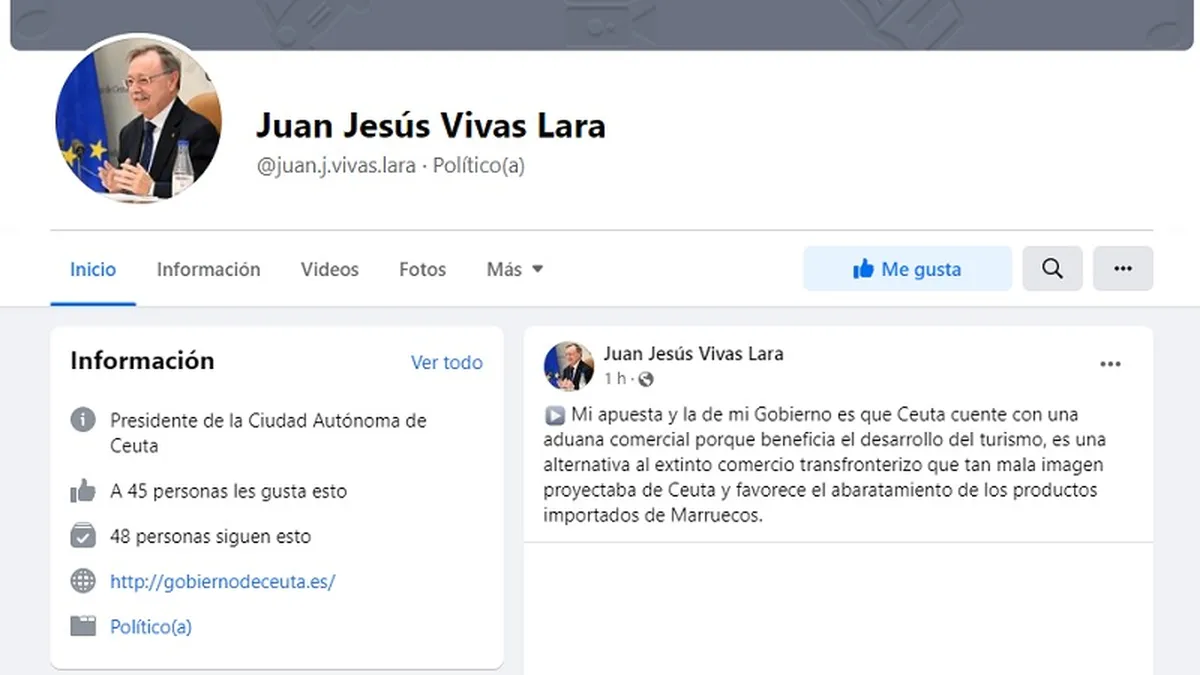Open the large page profile picture

click(x=138, y=119)
